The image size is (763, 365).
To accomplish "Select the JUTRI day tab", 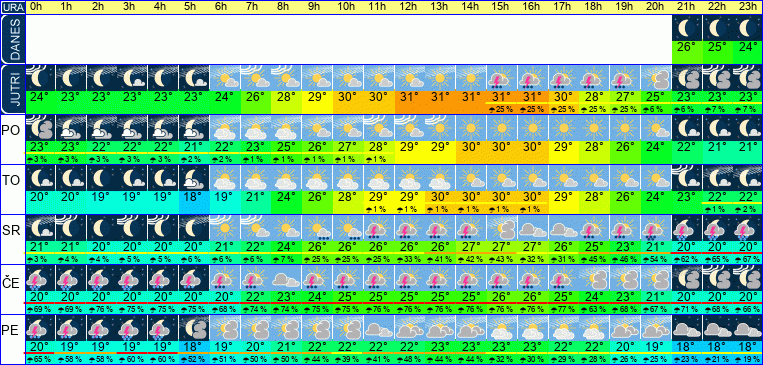I will [x=13, y=90].
